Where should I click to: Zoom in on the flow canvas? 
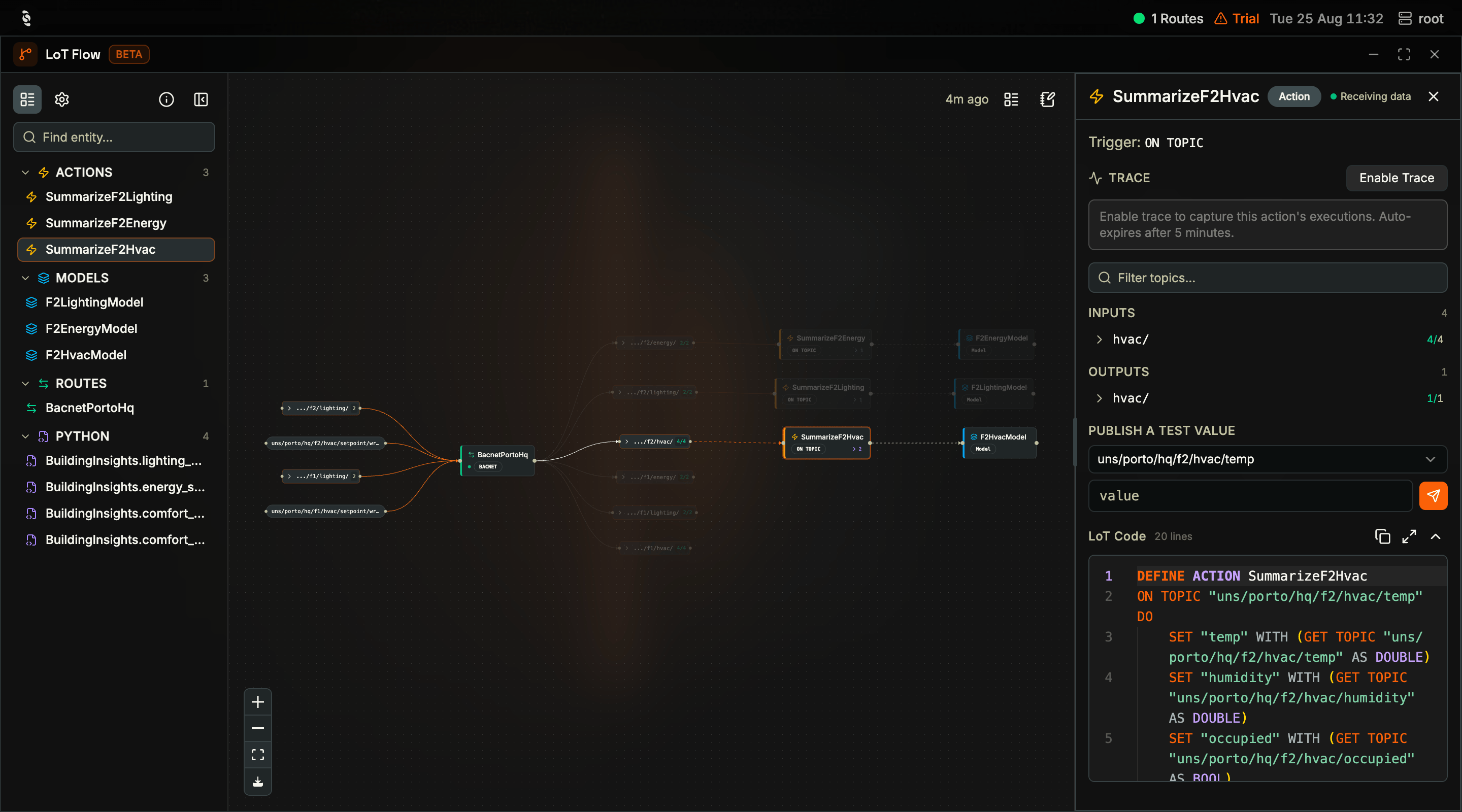(x=258, y=702)
